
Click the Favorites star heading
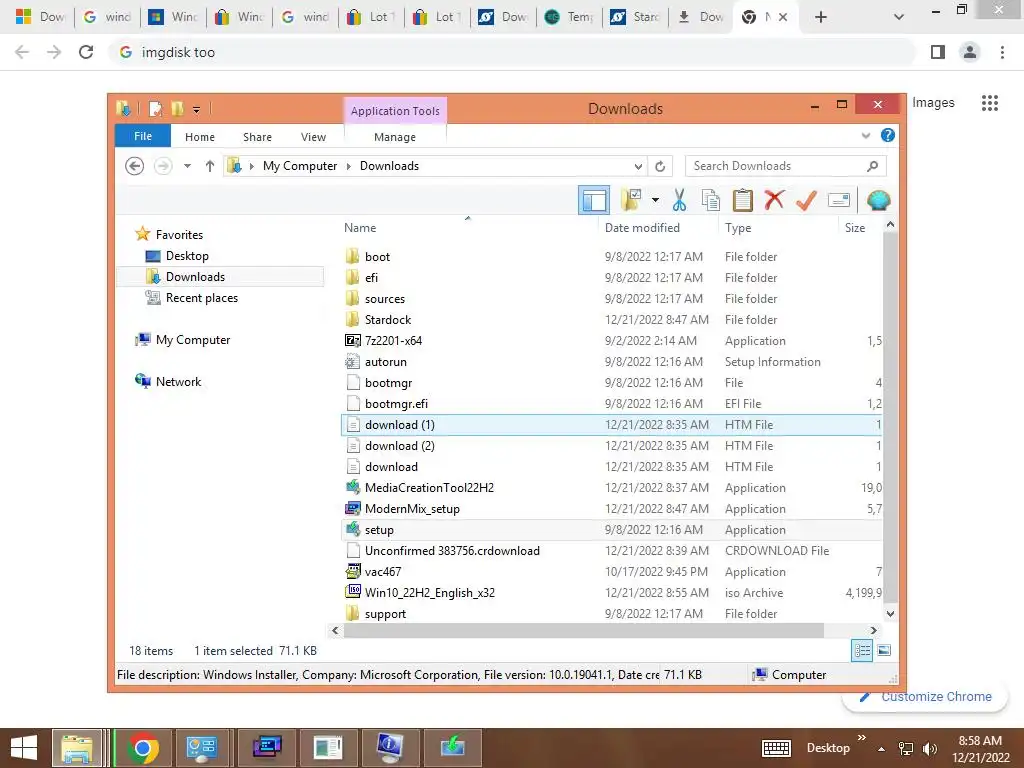179,234
